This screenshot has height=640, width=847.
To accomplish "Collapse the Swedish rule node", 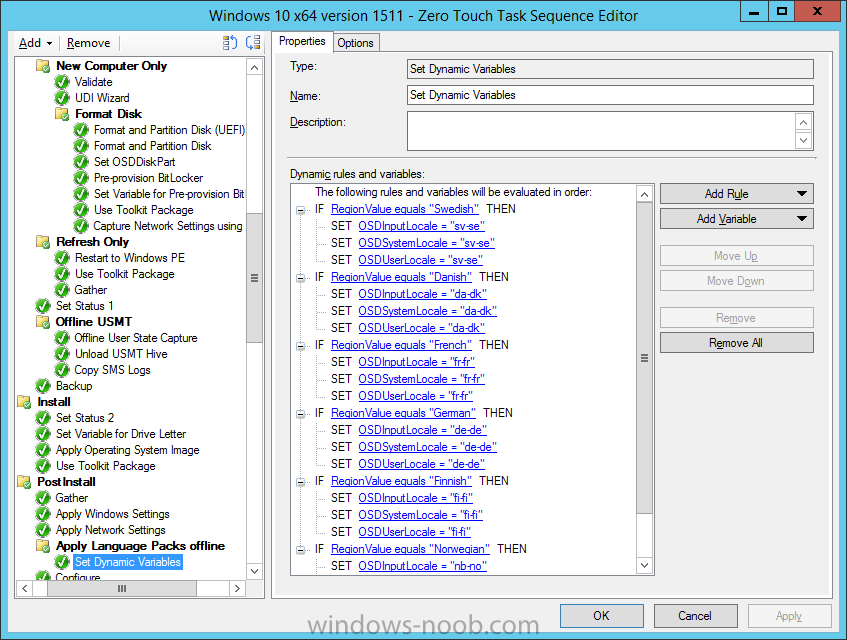I will tap(300, 210).
